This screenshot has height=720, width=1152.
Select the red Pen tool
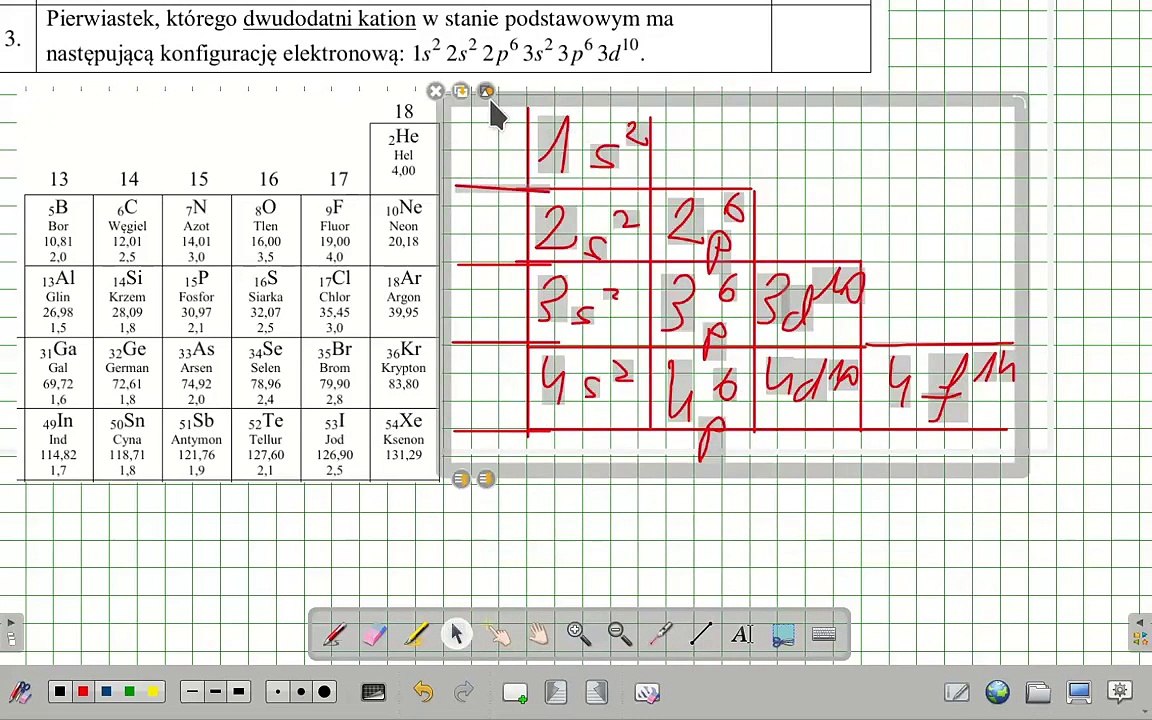coord(334,634)
